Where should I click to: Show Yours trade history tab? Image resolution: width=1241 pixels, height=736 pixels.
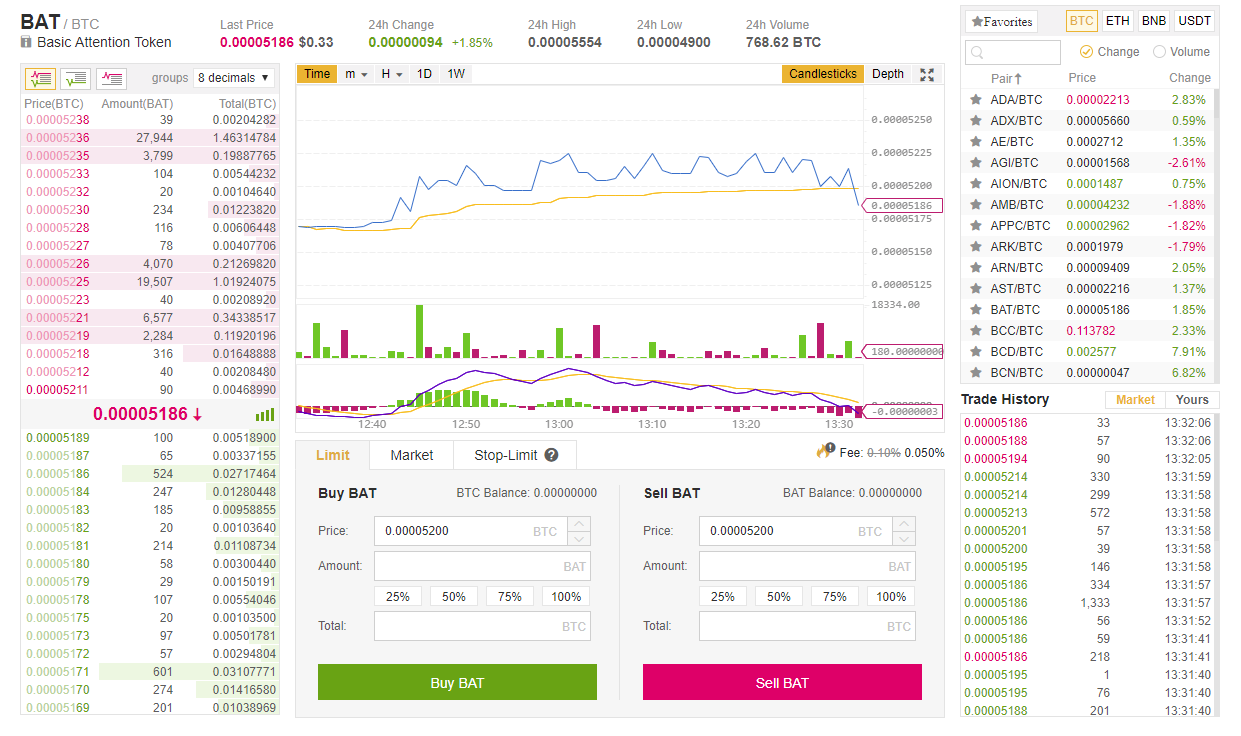1192,399
